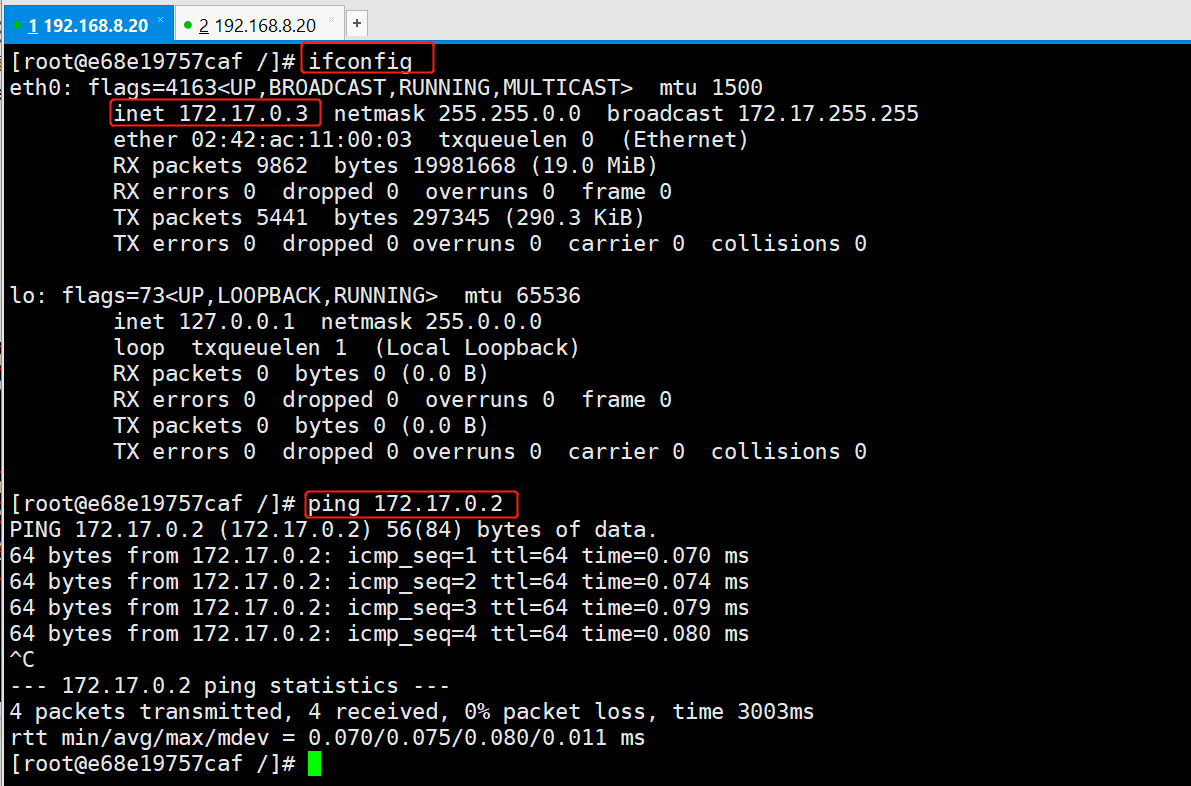The height and width of the screenshot is (786, 1191).
Task: Click the green status dot on tab 1
Action: 17,25
